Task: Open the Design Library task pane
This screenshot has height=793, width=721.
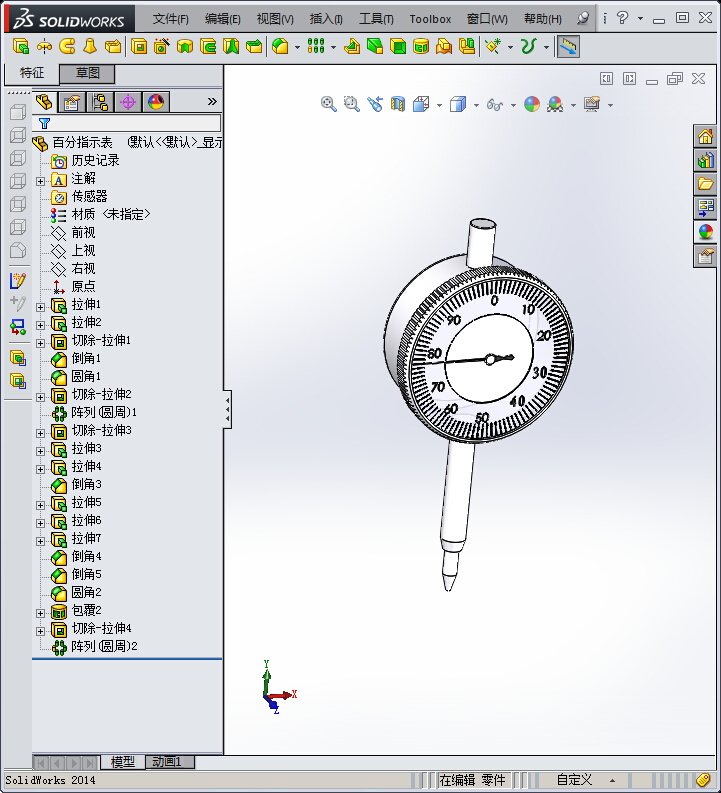Action: click(705, 160)
